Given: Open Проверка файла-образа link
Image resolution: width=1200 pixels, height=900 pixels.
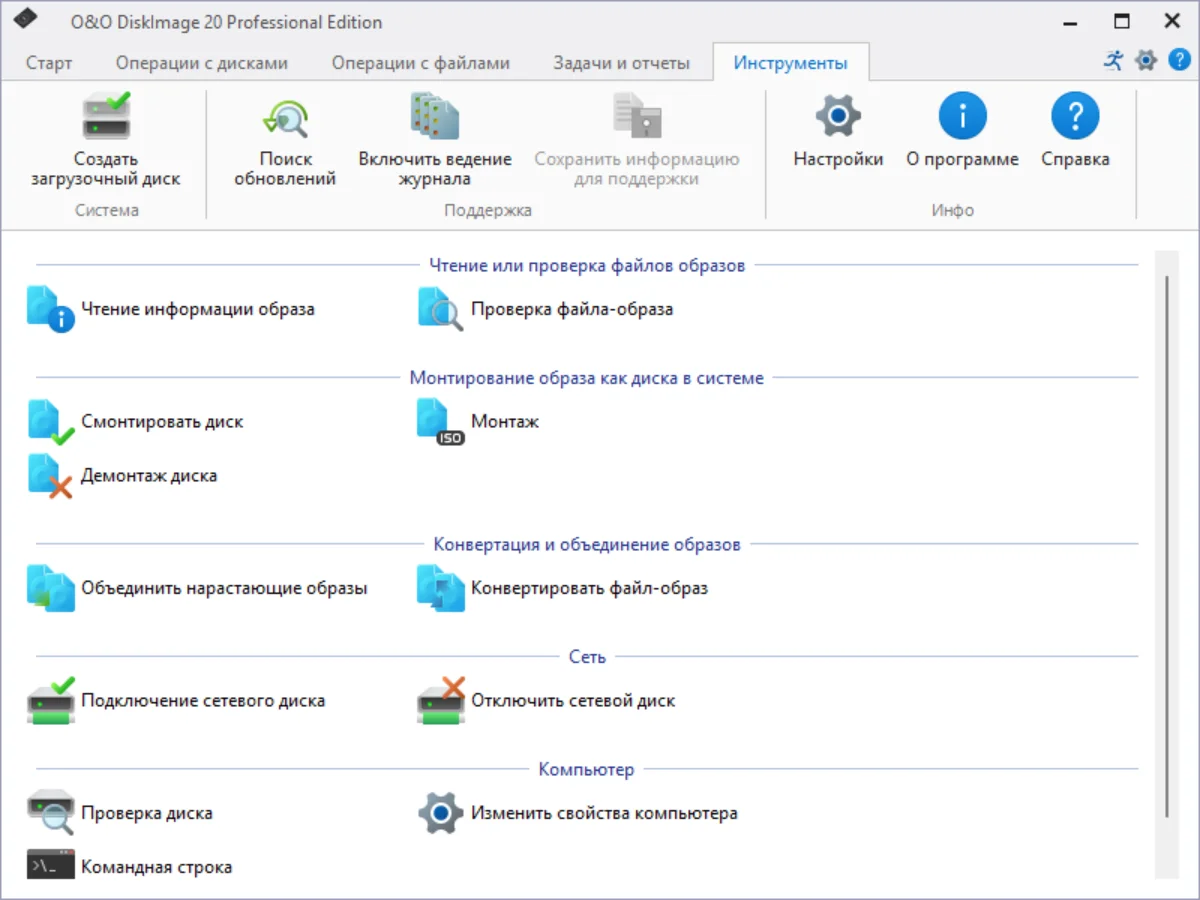Looking at the screenshot, I should tap(572, 309).
